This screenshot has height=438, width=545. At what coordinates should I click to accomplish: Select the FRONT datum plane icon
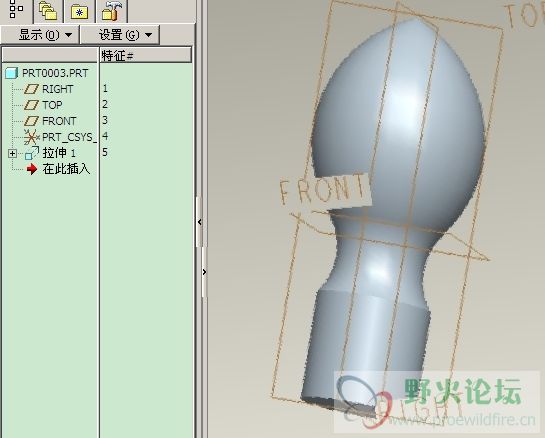tap(31, 121)
